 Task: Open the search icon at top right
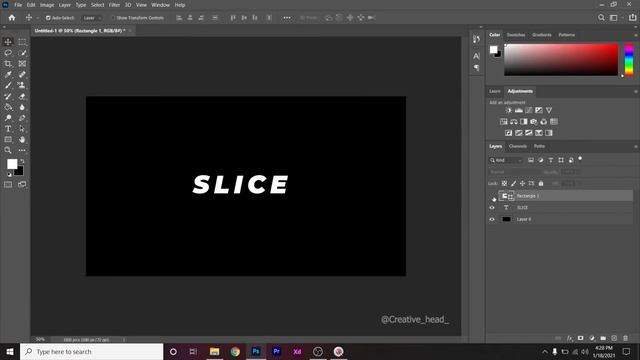(x=601, y=18)
